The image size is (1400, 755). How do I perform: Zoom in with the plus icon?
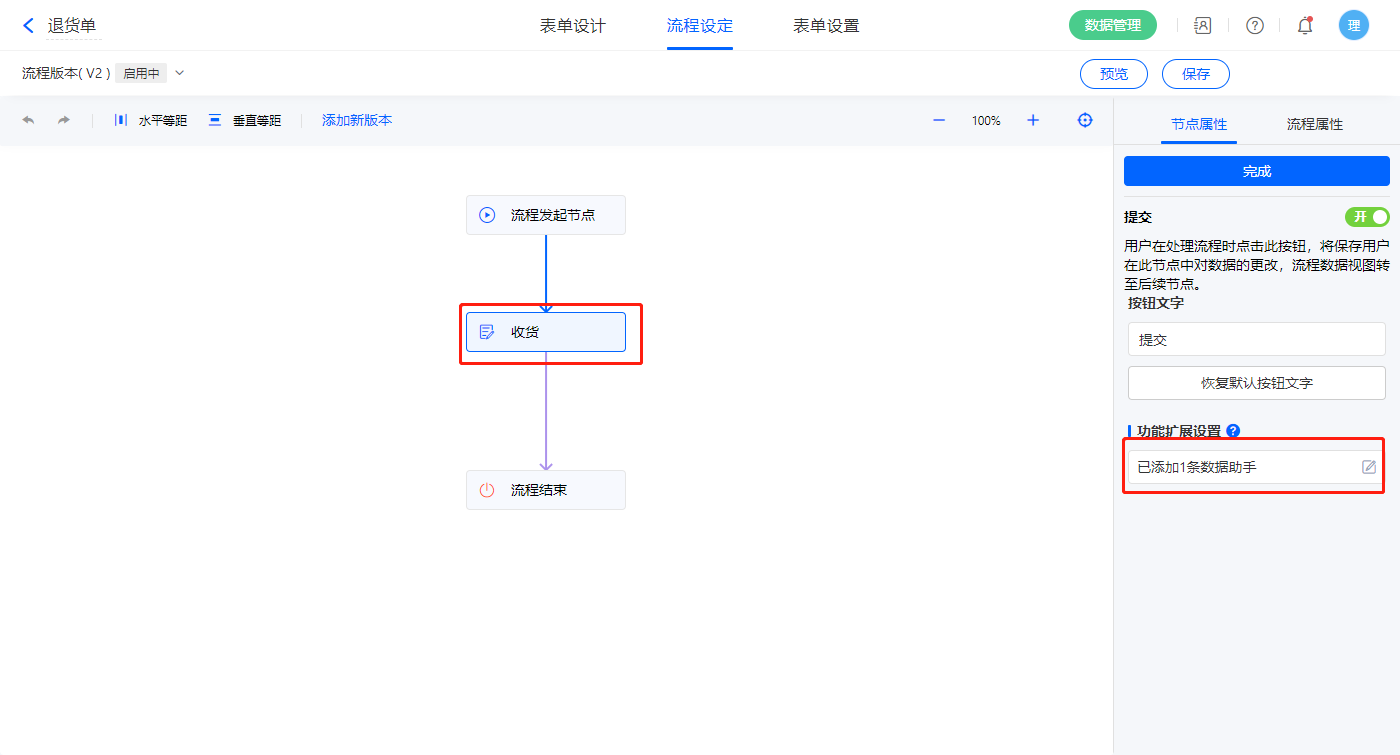(1033, 120)
